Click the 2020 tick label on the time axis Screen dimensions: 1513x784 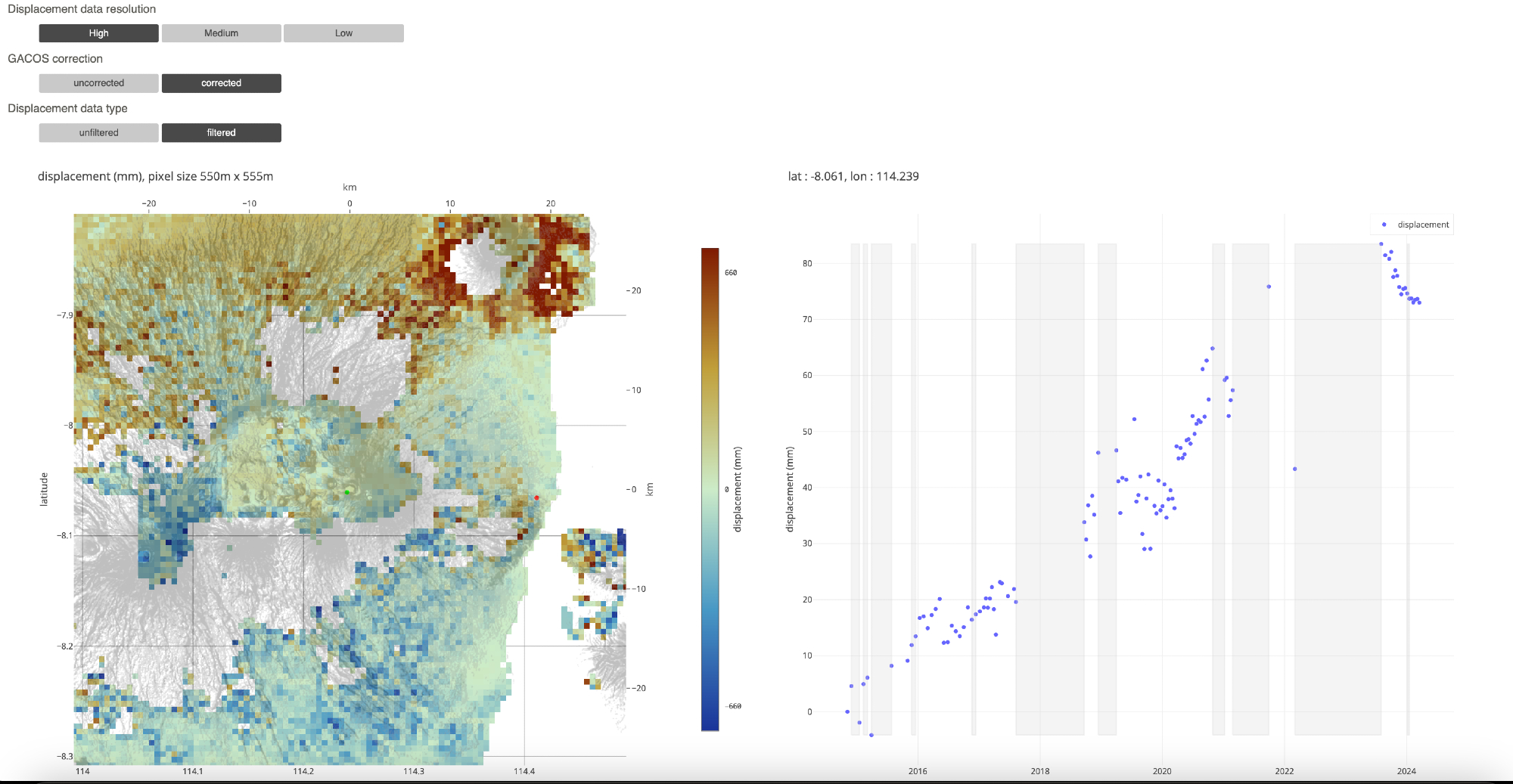pos(1162,771)
